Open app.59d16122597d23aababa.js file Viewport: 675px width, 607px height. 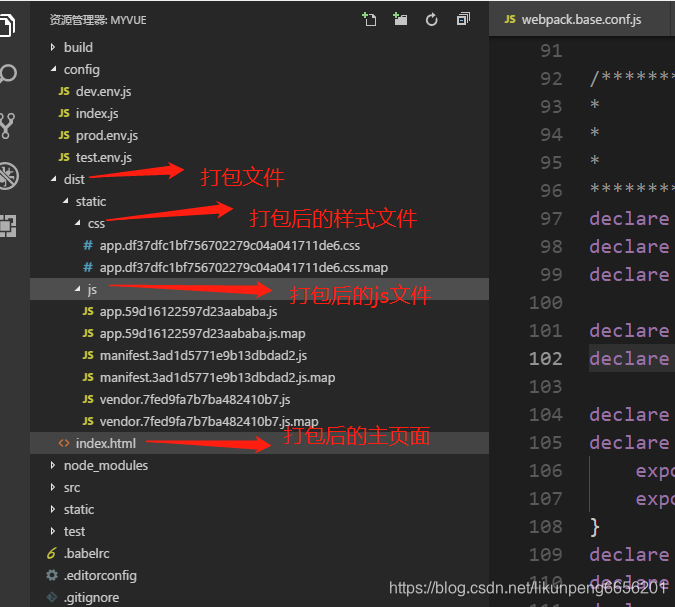pos(259,311)
